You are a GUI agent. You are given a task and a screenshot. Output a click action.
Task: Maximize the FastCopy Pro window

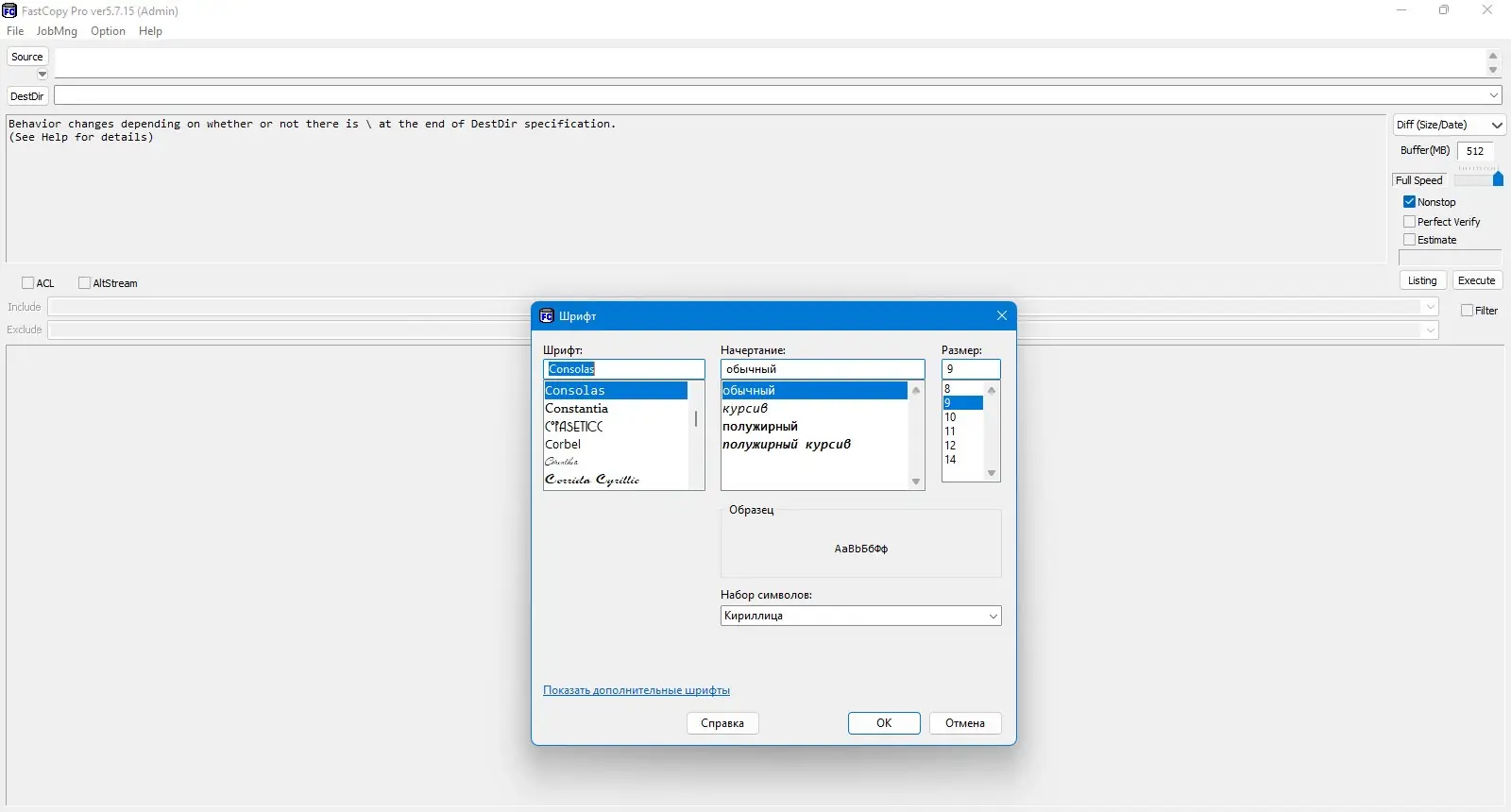point(1444,10)
